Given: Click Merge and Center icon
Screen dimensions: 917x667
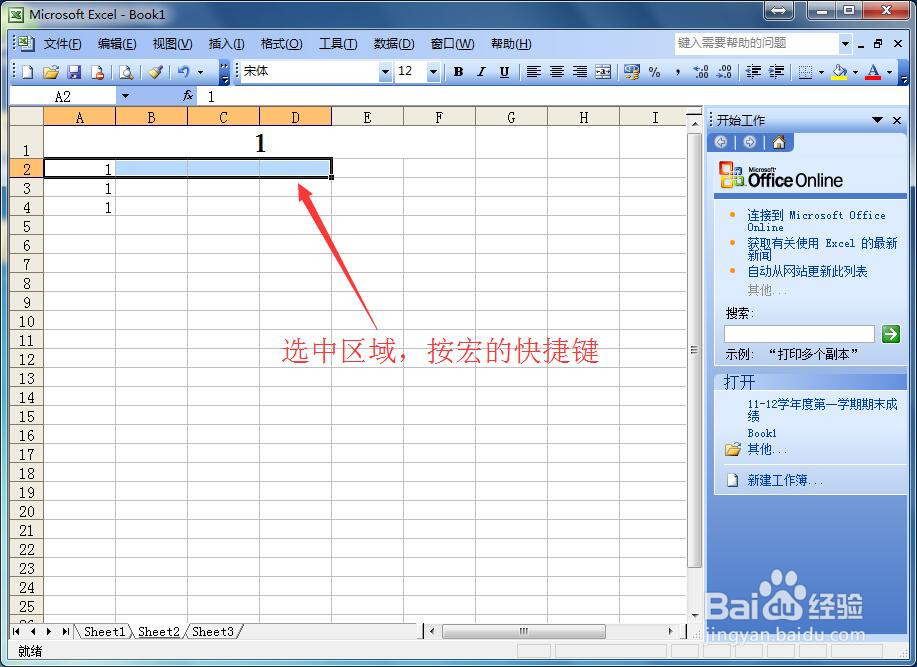Looking at the screenshot, I should pos(603,71).
